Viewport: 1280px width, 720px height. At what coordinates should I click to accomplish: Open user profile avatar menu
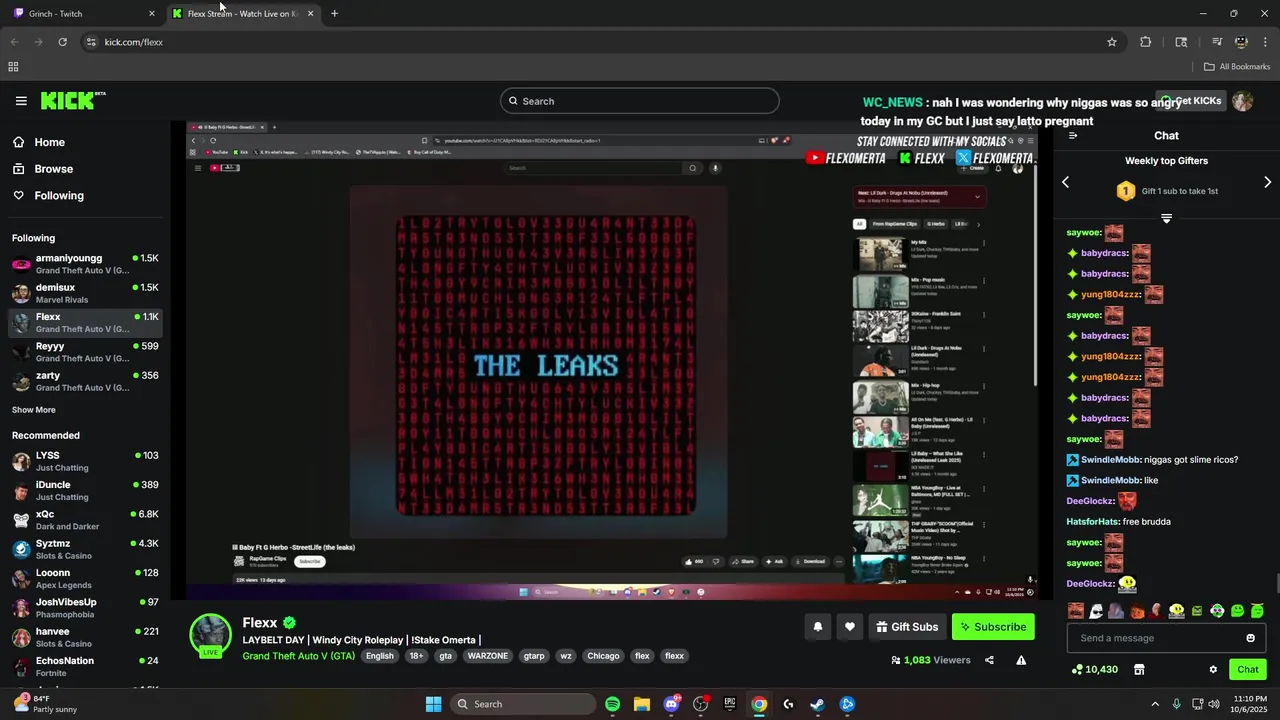(1243, 101)
